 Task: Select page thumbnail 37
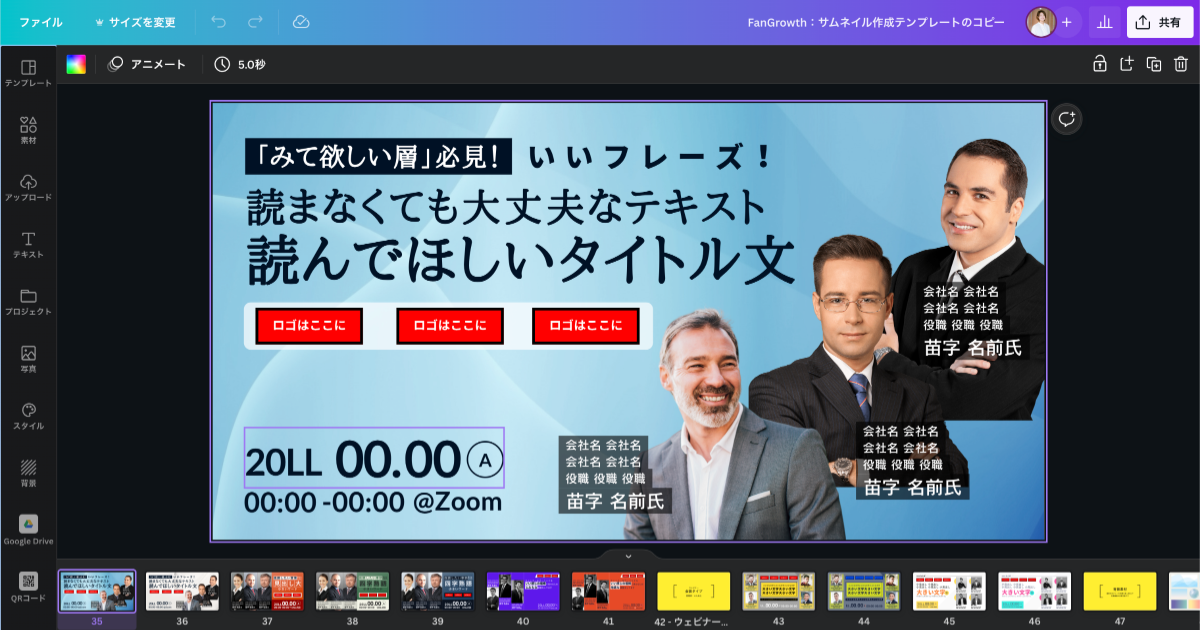[x=267, y=591]
